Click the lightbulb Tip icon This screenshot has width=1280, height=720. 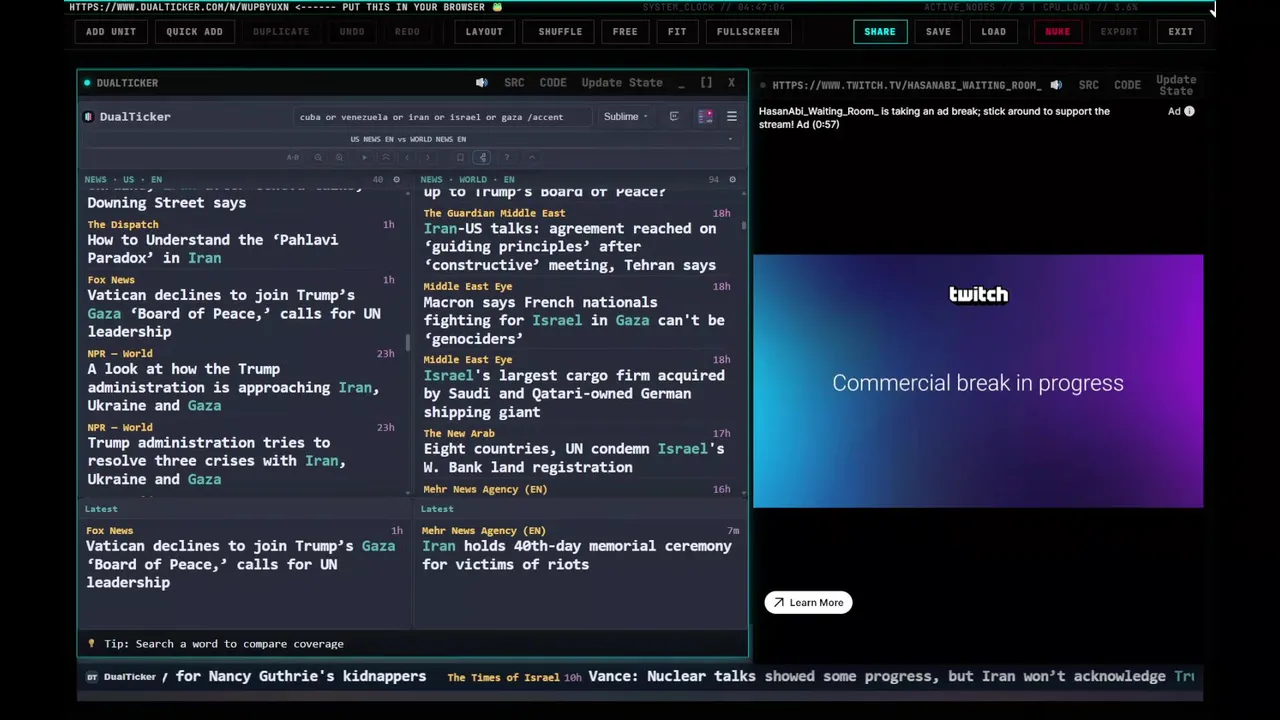point(92,644)
